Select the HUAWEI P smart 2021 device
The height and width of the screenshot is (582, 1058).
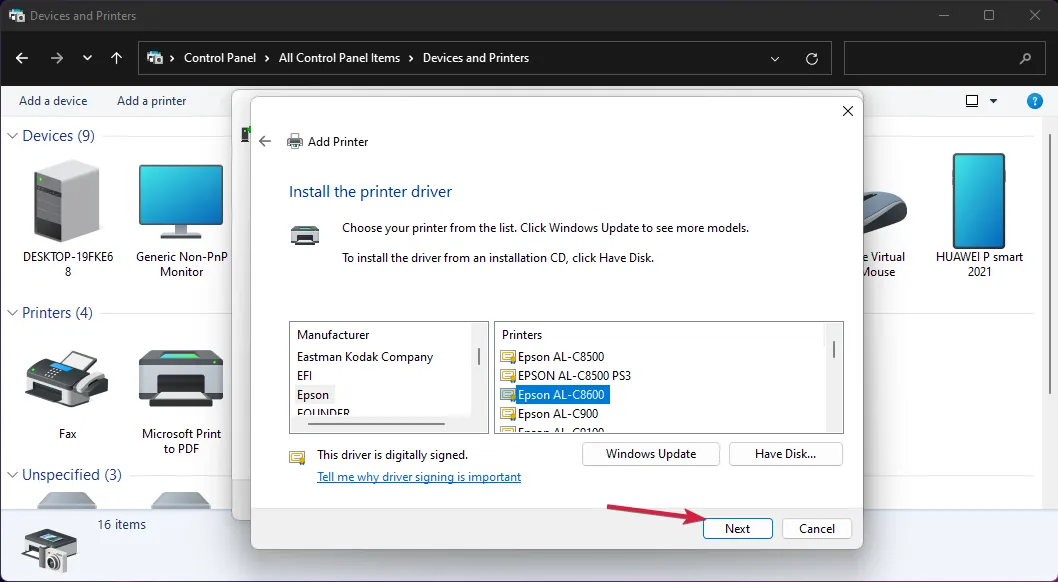978,200
